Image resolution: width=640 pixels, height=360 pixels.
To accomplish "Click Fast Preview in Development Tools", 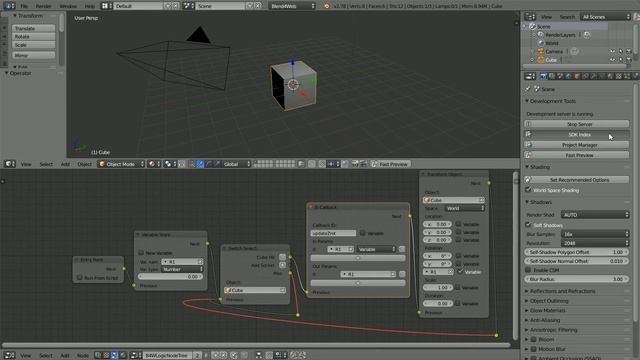I will pos(577,155).
